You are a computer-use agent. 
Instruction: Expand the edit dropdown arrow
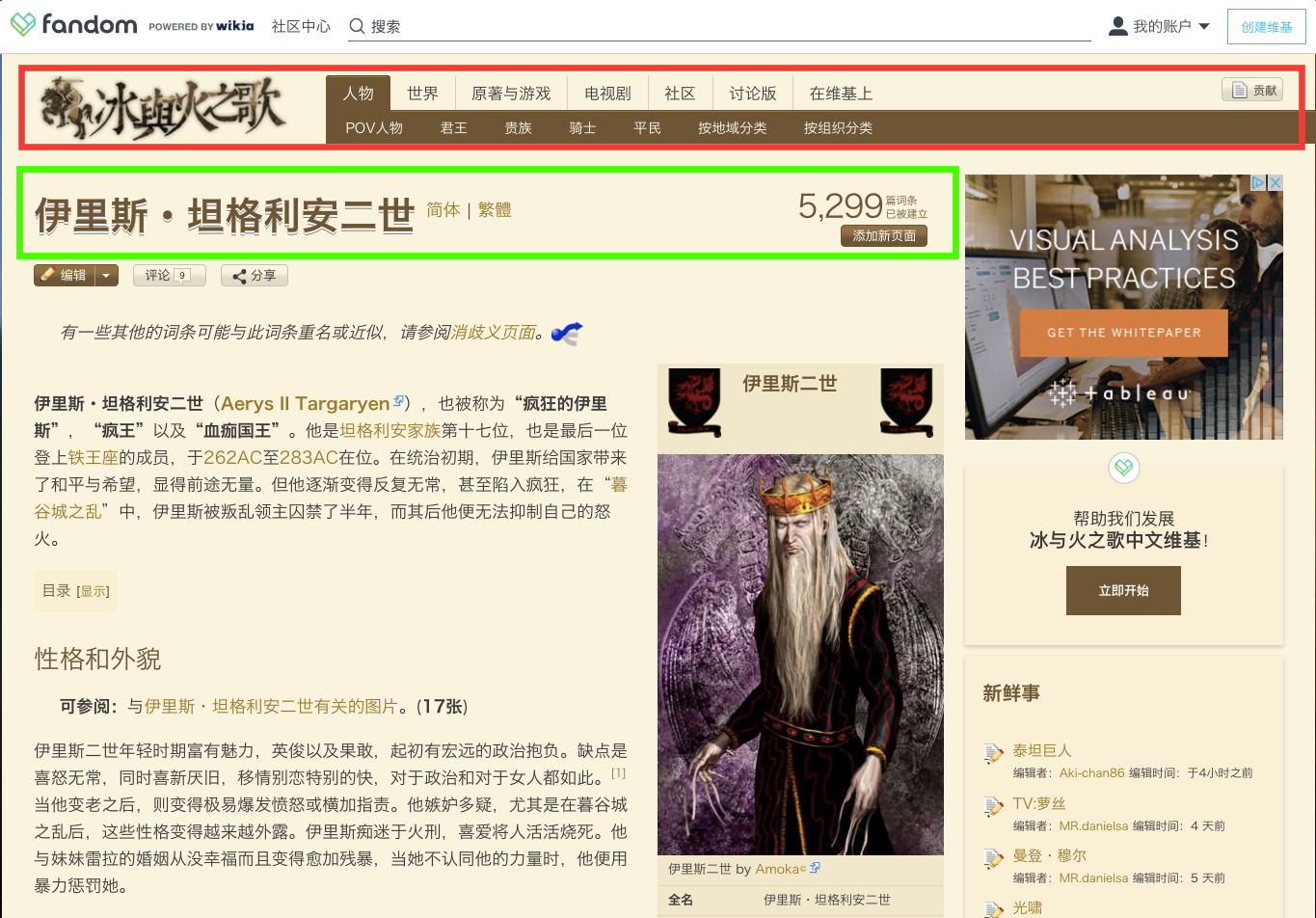107,276
